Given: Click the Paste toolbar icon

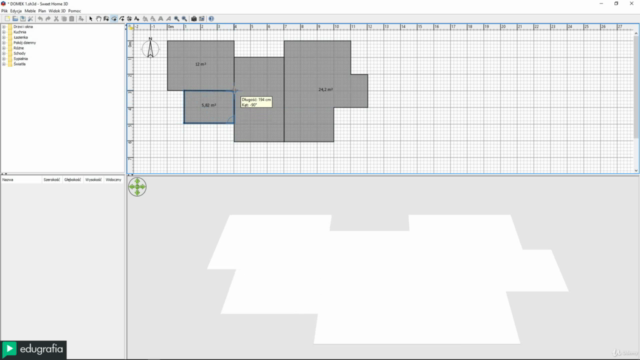Looking at the screenshot, I should coord(72,19).
